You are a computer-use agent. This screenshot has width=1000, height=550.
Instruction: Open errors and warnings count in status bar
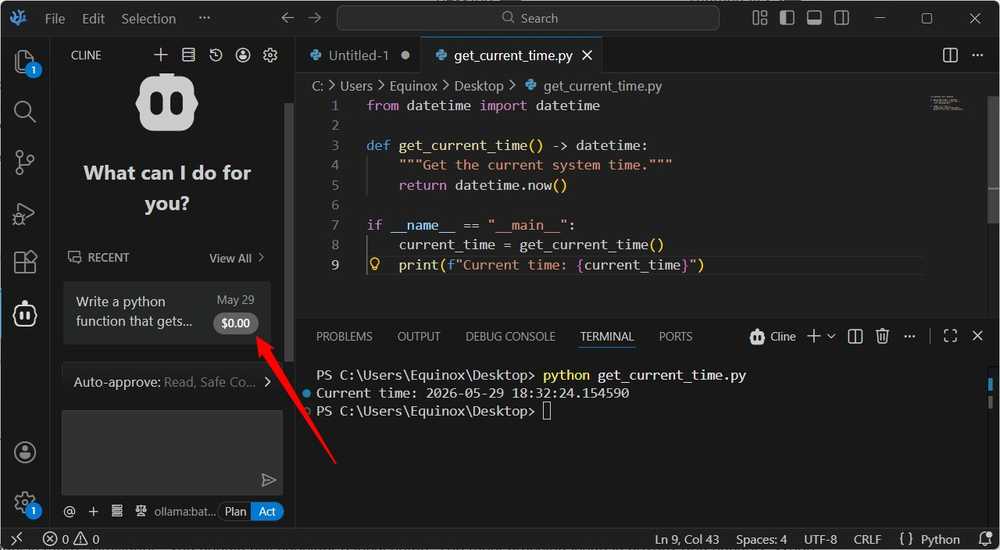point(71,539)
